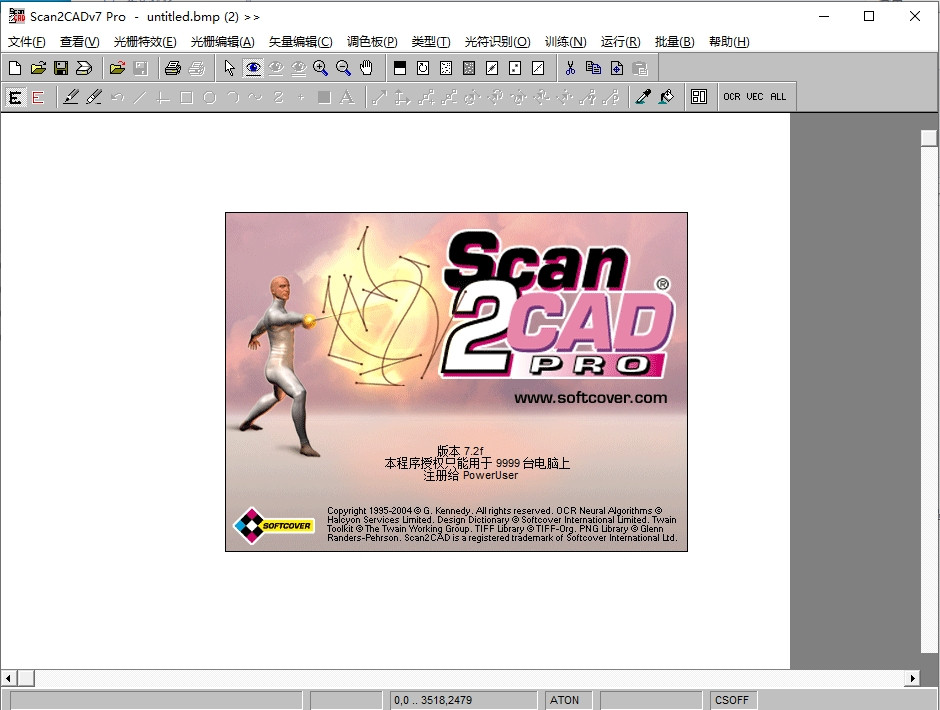This screenshot has width=940, height=710.
Task: Copy selection with the two-pages icon
Action: click(x=593, y=68)
